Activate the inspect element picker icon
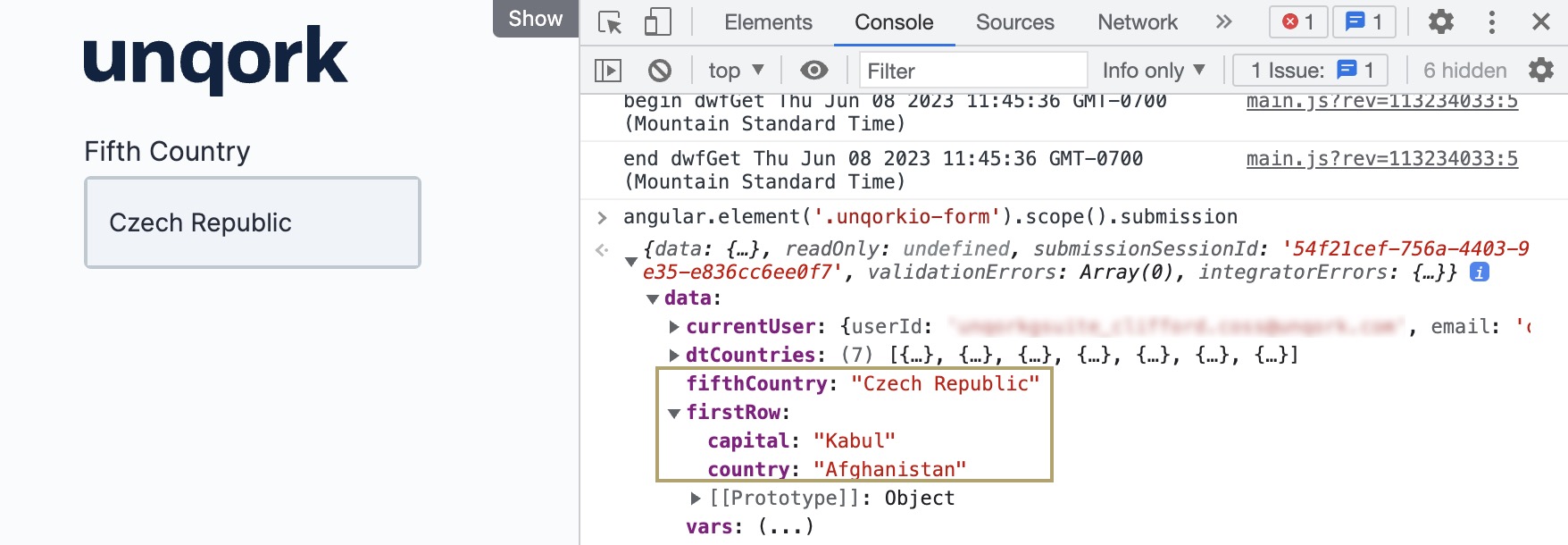The image size is (1568, 545). point(610,22)
